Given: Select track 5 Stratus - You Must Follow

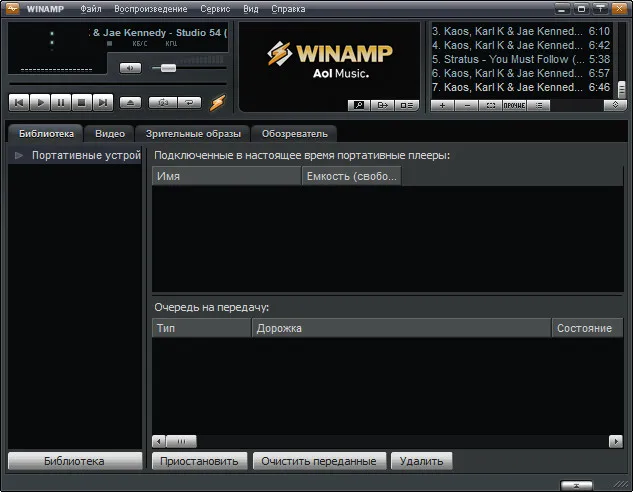Looking at the screenshot, I should click(521, 59).
